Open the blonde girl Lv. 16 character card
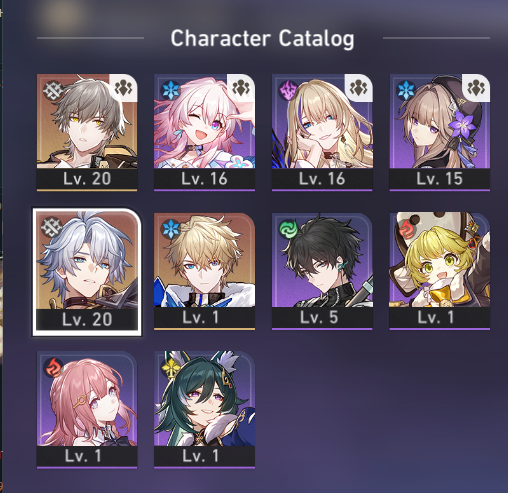This screenshot has width=508, height=493. coord(322,132)
